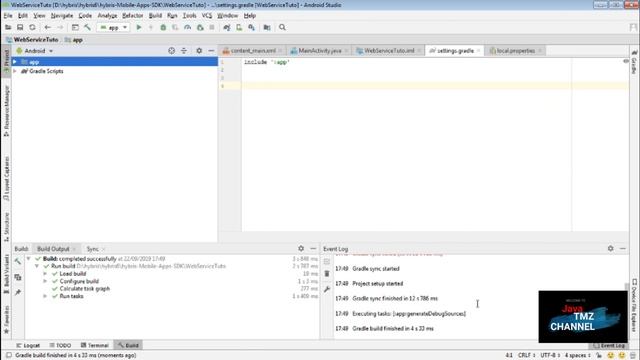This screenshot has height=360, width=640.
Task: Click the Save All toolbar icon
Action: tap(20, 27)
